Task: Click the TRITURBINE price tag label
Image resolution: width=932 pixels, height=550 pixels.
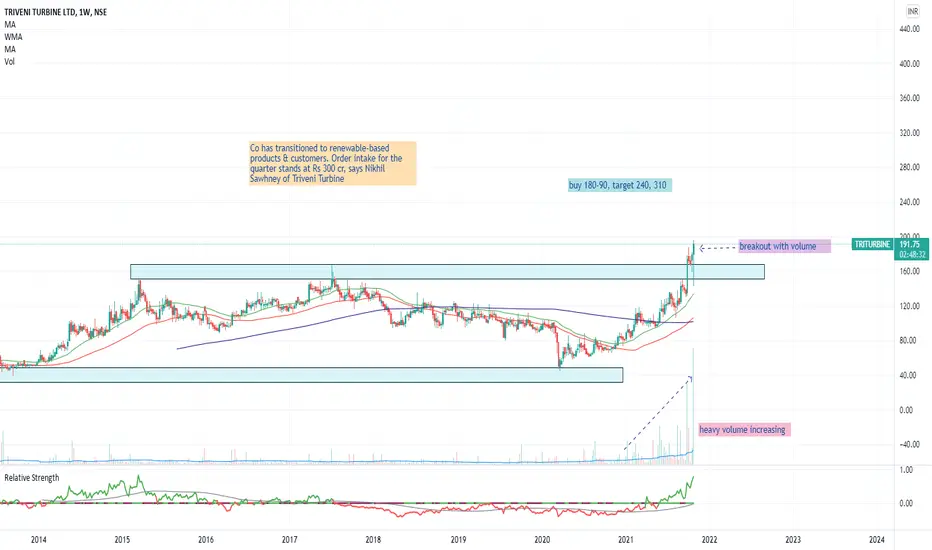Action: coord(872,244)
